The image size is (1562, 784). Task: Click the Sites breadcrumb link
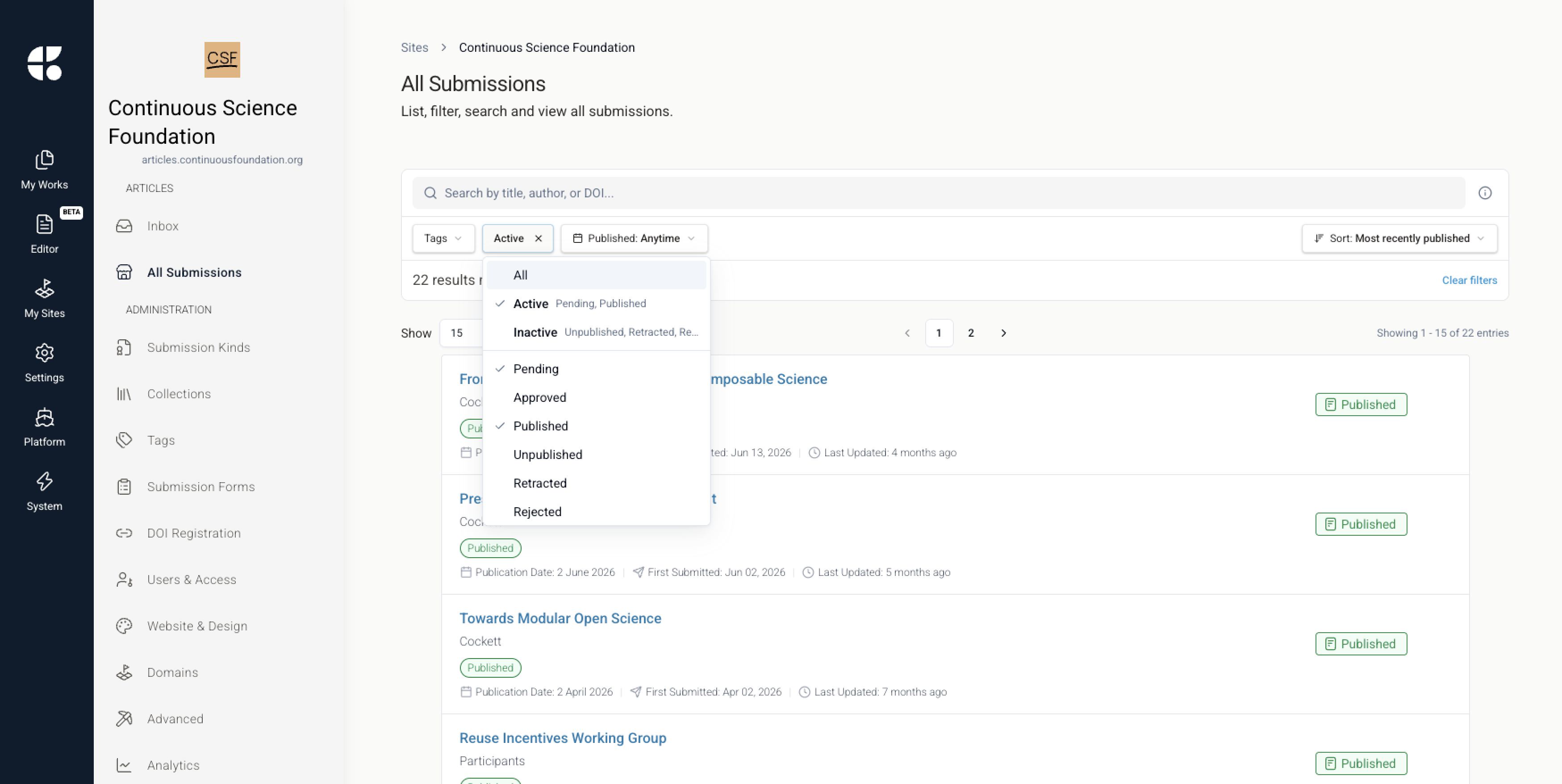click(414, 47)
